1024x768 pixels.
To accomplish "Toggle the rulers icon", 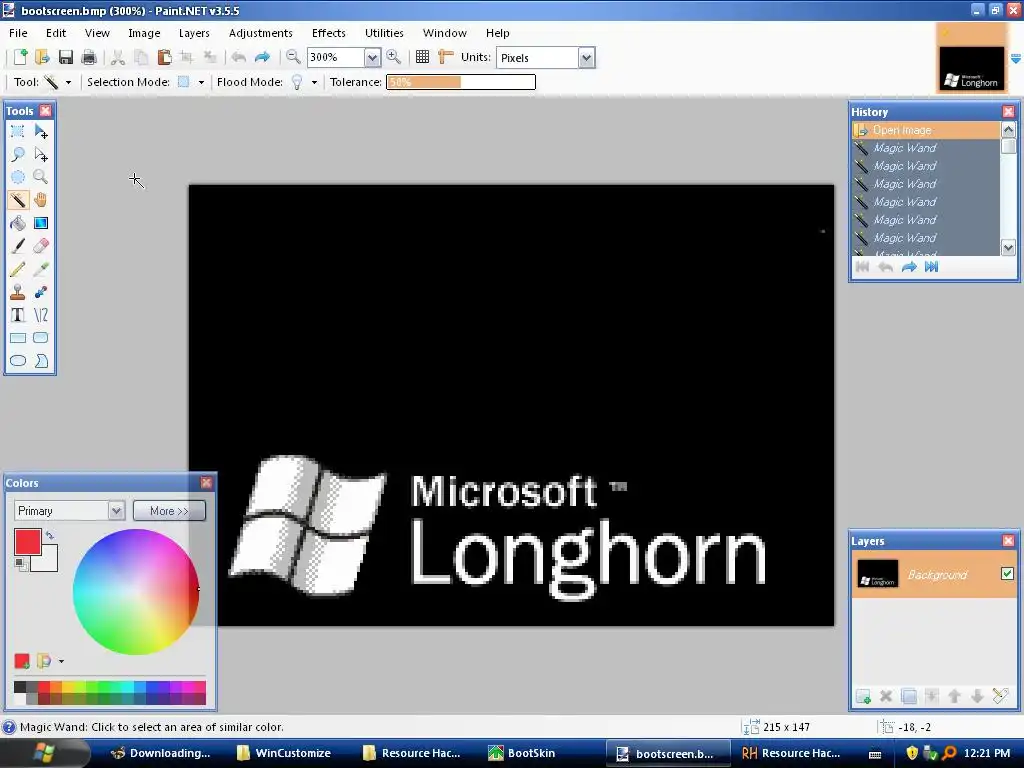I will [x=445, y=57].
